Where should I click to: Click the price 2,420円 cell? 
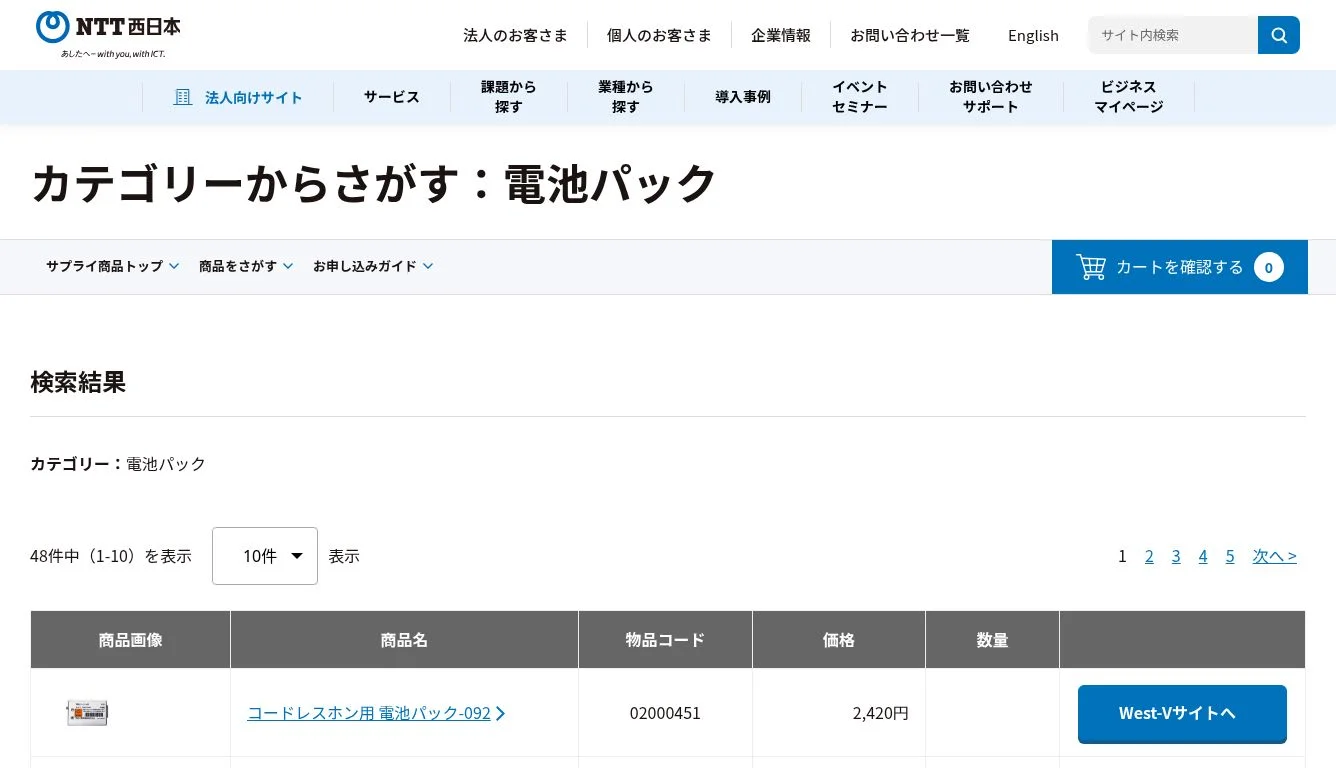point(839,713)
